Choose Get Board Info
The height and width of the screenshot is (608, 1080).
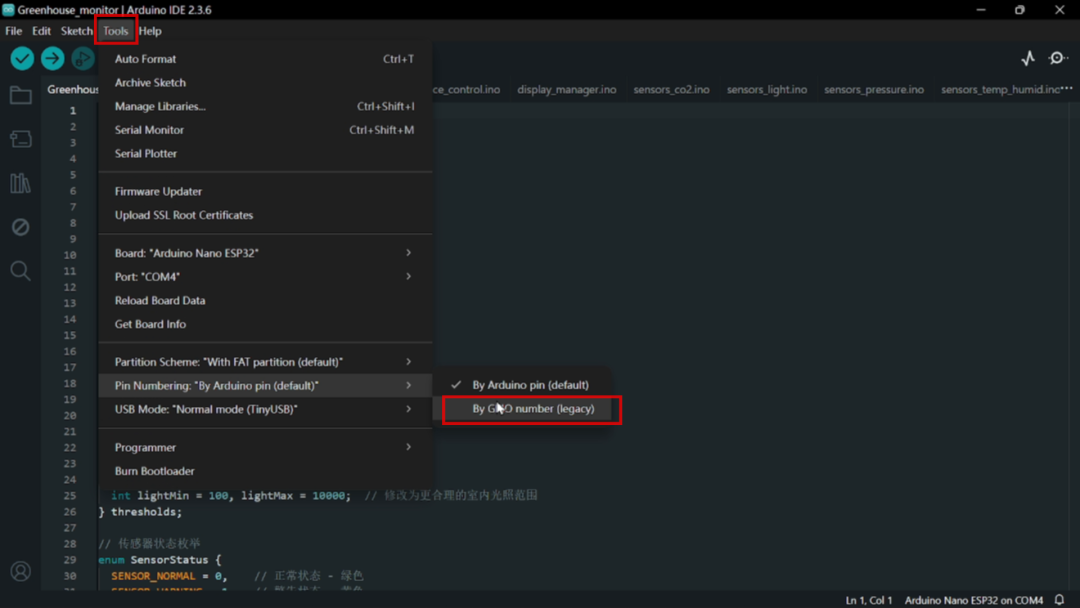click(x=264, y=324)
